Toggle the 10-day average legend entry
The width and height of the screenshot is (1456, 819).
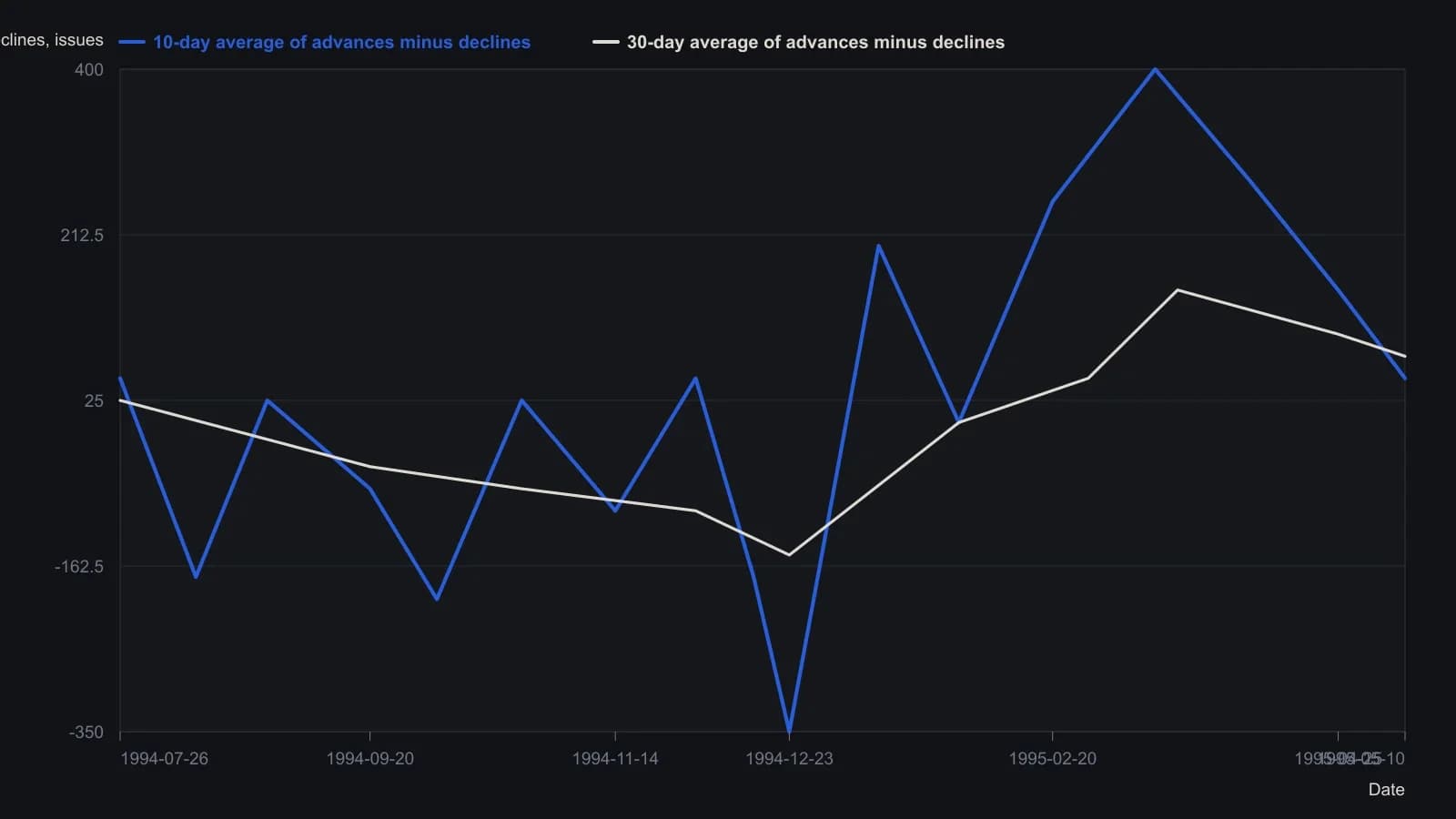click(x=325, y=42)
